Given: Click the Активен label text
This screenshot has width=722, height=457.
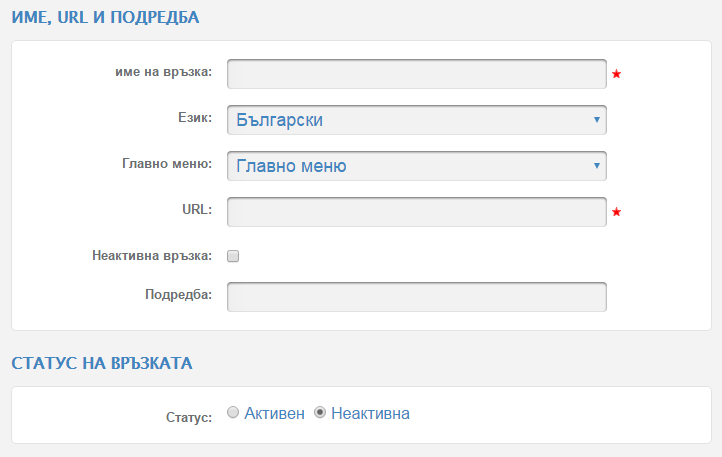Looking at the screenshot, I should pyautogui.click(x=274, y=414).
